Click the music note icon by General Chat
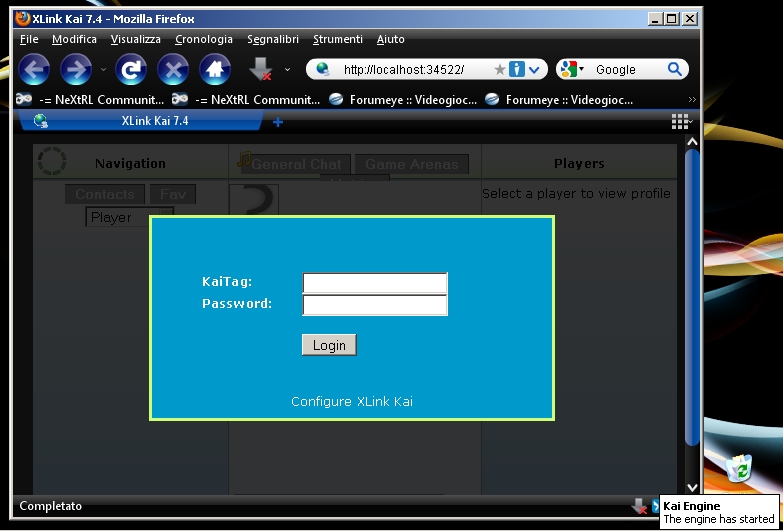 [244, 159]
